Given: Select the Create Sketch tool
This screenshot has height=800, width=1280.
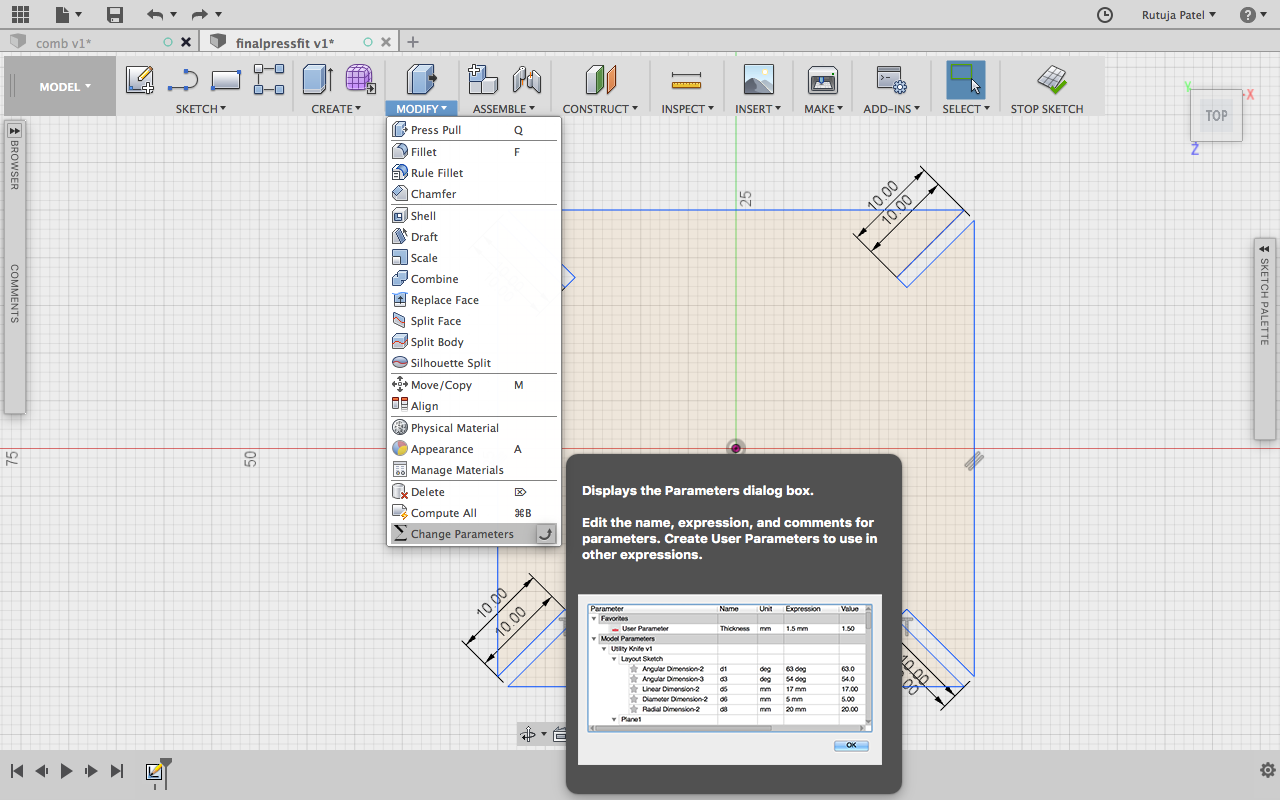Looking at the screenshot, I should (140, 80).
